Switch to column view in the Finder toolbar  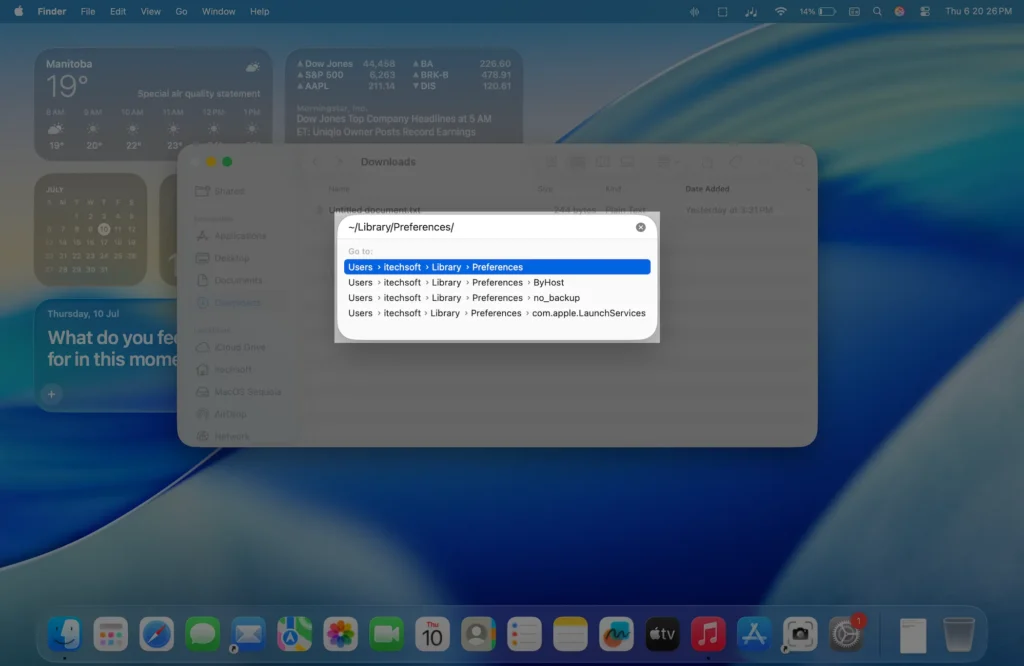point(604,162)
